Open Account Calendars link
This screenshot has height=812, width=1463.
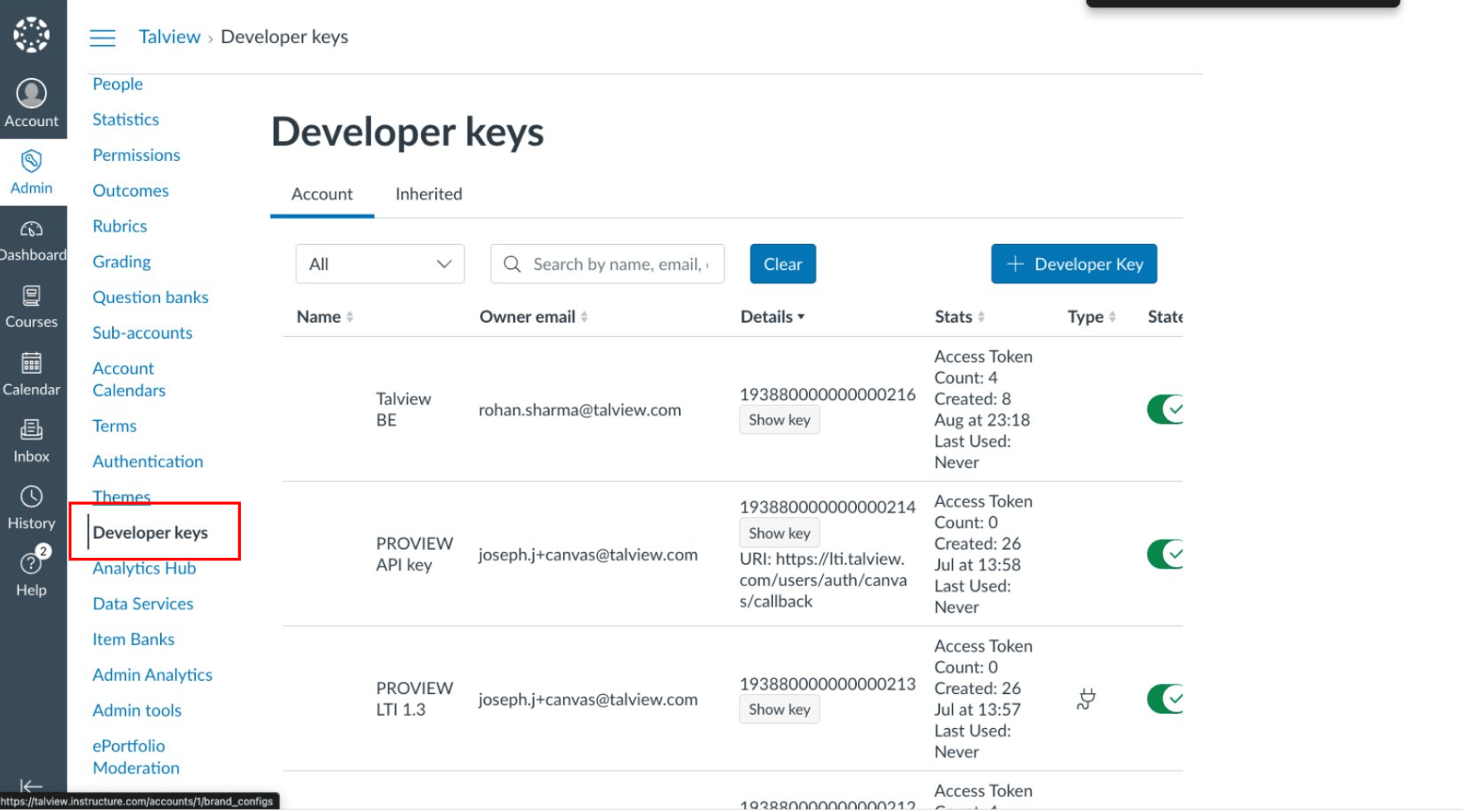129,379
